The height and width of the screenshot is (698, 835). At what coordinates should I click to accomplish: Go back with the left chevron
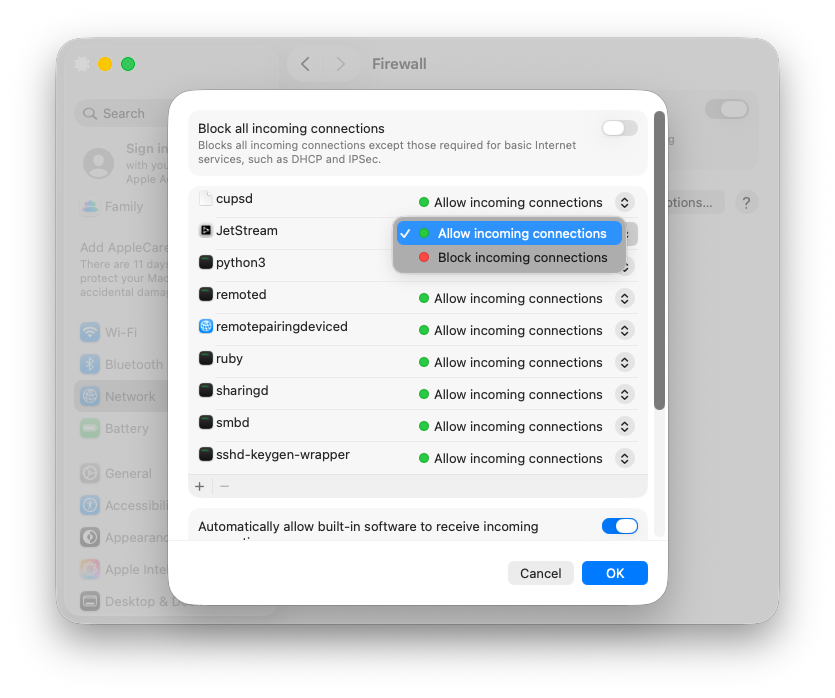[x=305, y=64]
